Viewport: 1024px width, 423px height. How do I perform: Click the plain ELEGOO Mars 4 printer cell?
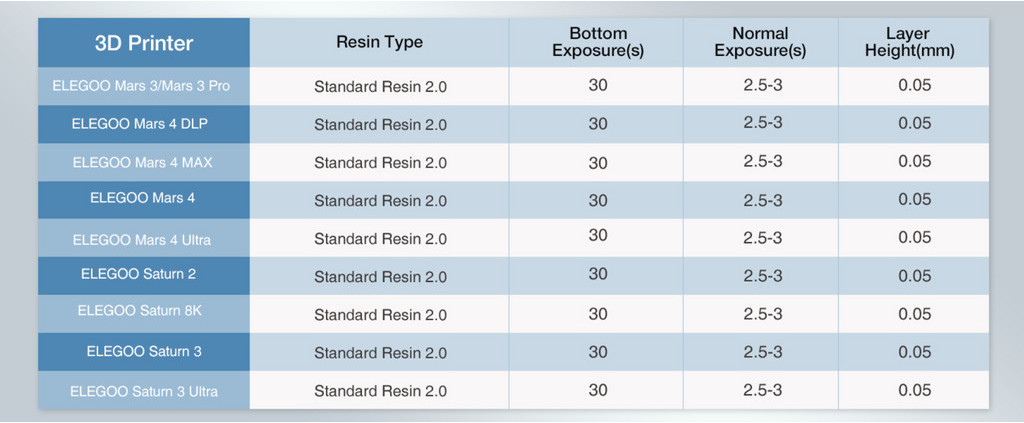point(144,198)
